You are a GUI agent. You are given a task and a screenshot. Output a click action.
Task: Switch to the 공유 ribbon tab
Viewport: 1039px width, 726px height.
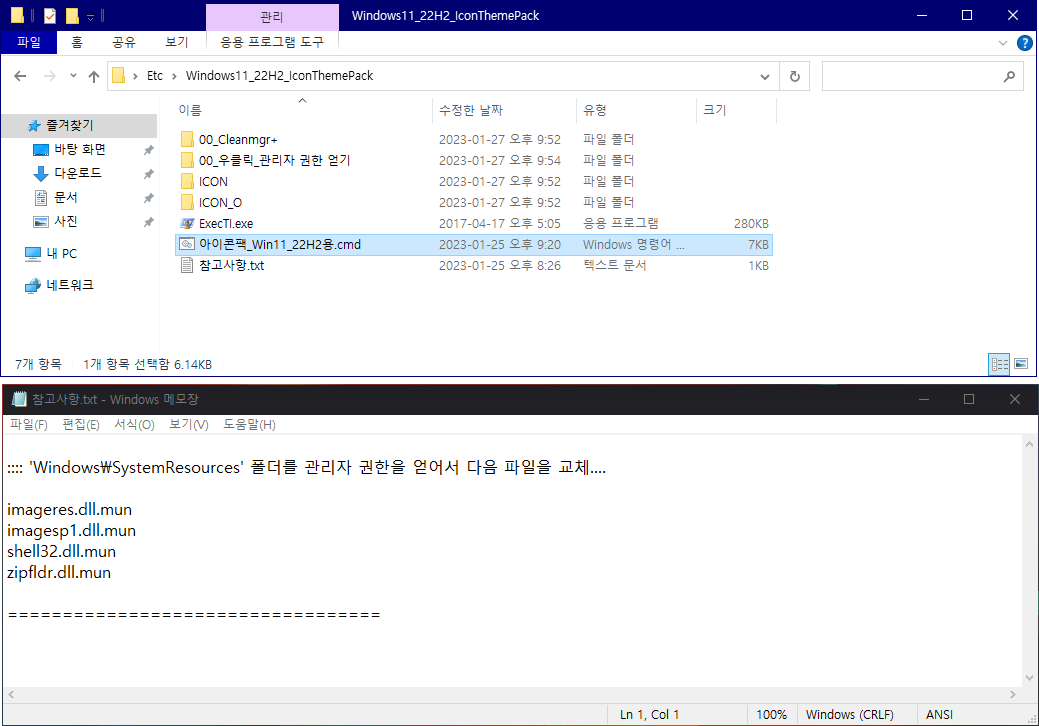[x=124, y=42]
